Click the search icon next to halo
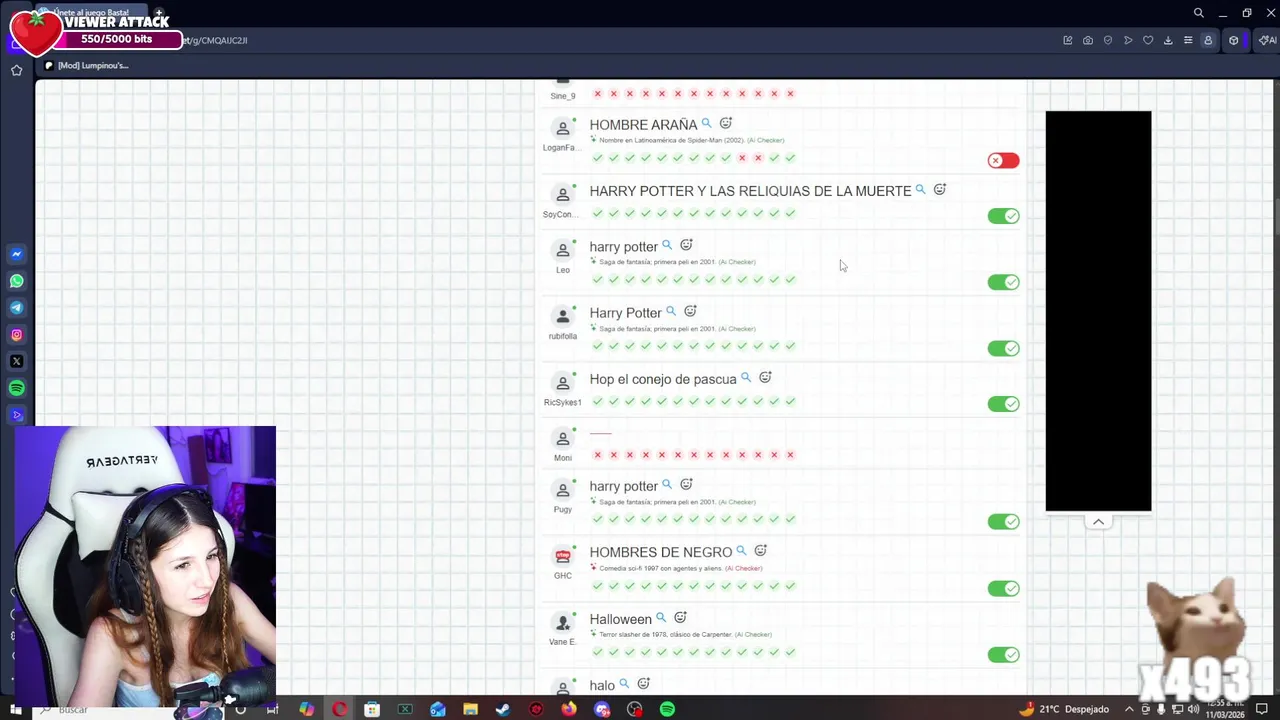The image size is (1280, 720). pyautogui.click(x=624, y=683)
